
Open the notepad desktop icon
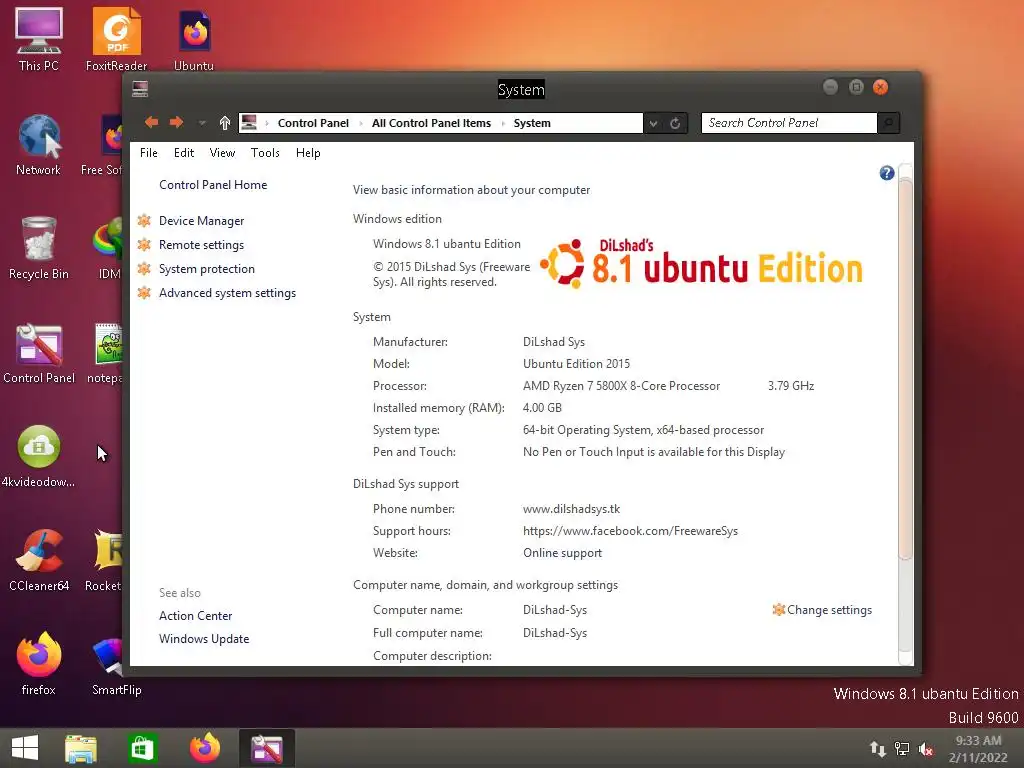(106, 353)
